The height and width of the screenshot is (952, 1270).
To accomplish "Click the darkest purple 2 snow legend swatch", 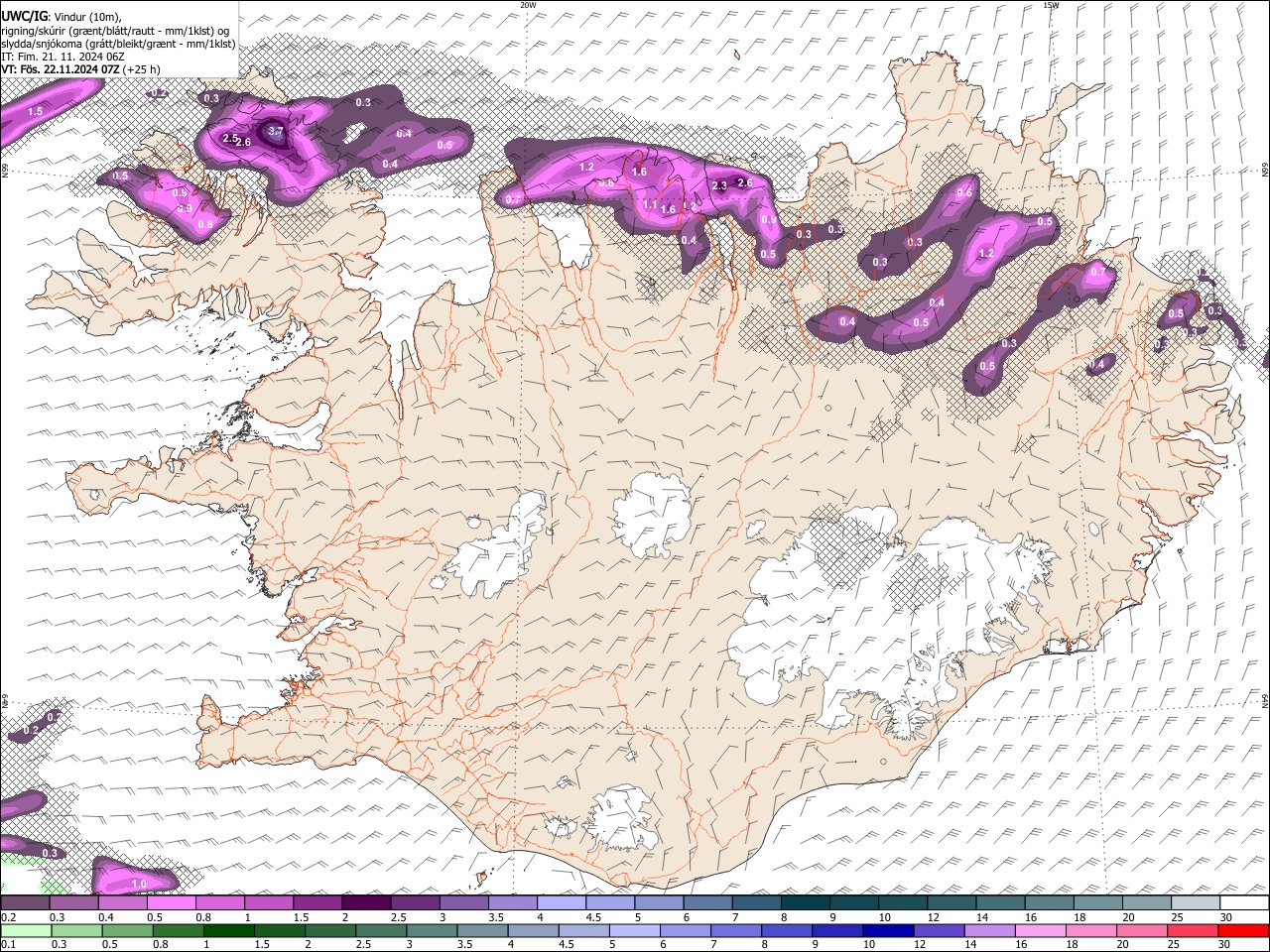I will [x=365, y=903].
